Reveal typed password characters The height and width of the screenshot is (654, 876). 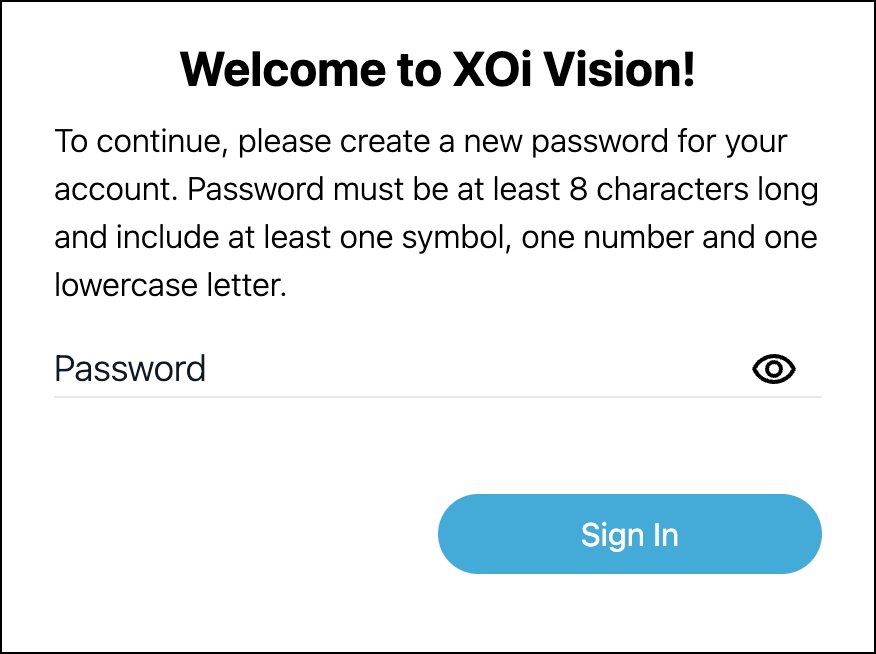pyautogui.click(x=773, y=370)
